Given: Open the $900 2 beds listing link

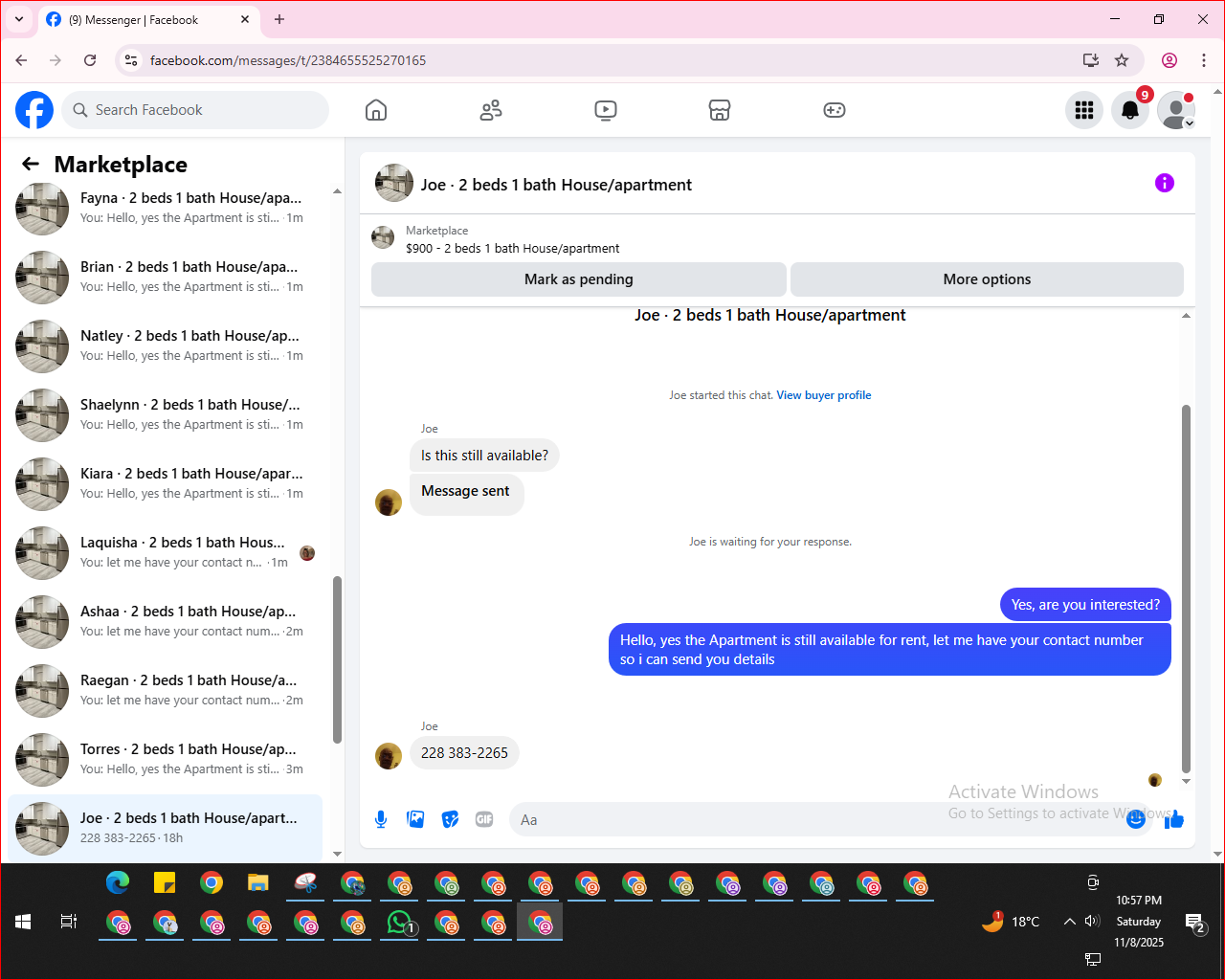Looking at the screenshot, I should click(x=512, y=248).
